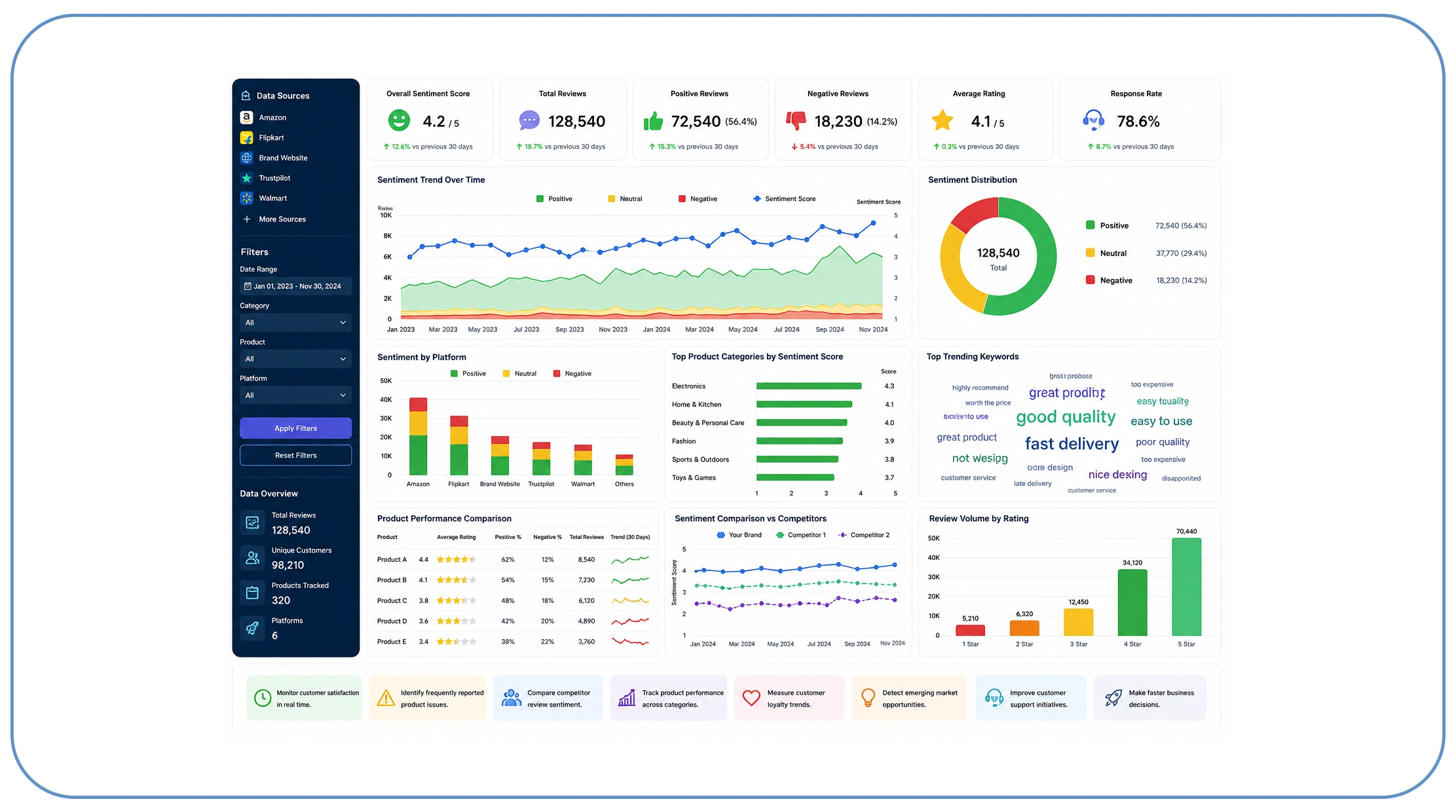The width and height of the screenshot is (1456, 812).
Task: Click the Apply Filters button
Action: [295, 428]
